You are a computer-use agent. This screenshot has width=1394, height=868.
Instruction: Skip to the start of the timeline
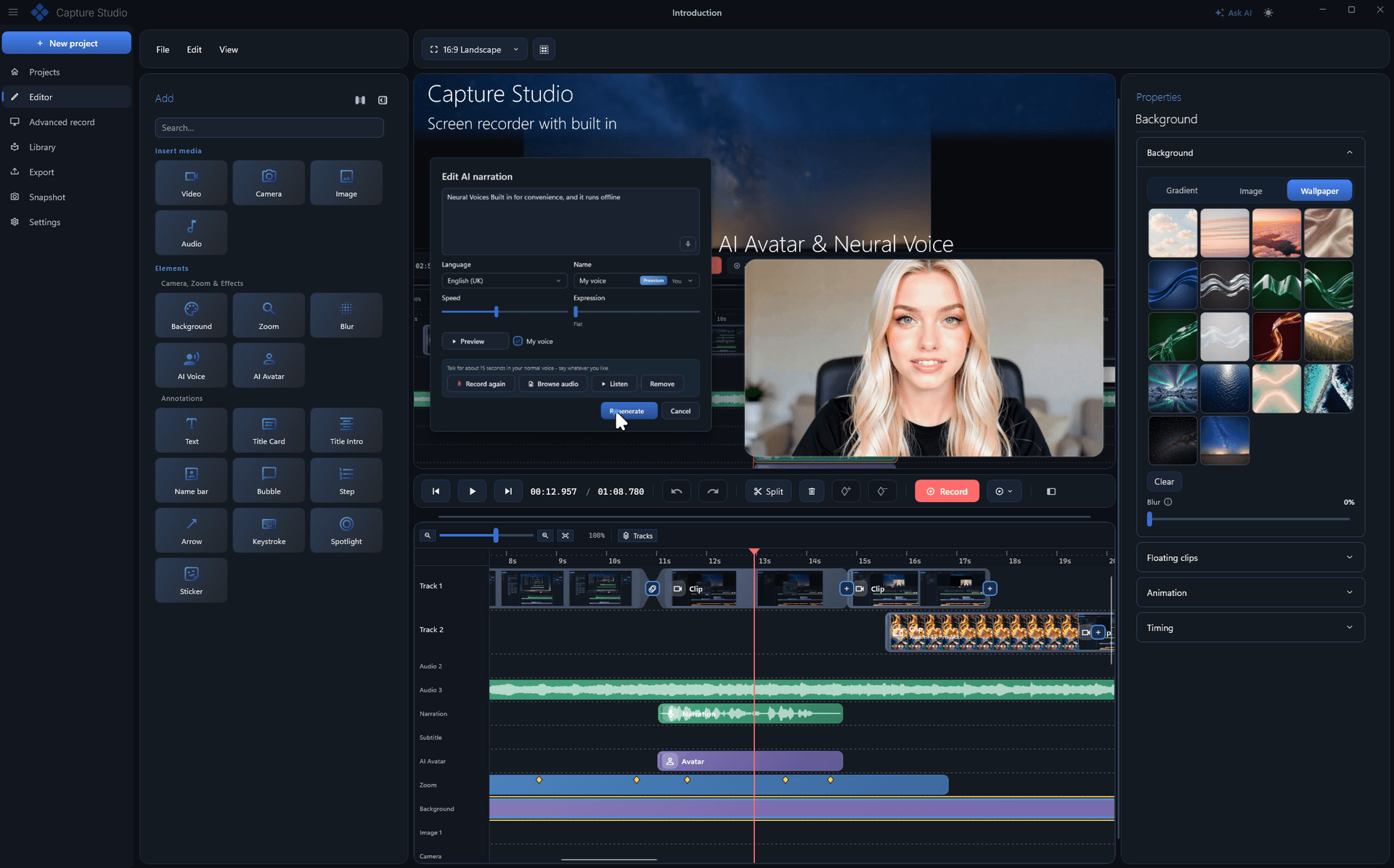[x=436, y=491]
